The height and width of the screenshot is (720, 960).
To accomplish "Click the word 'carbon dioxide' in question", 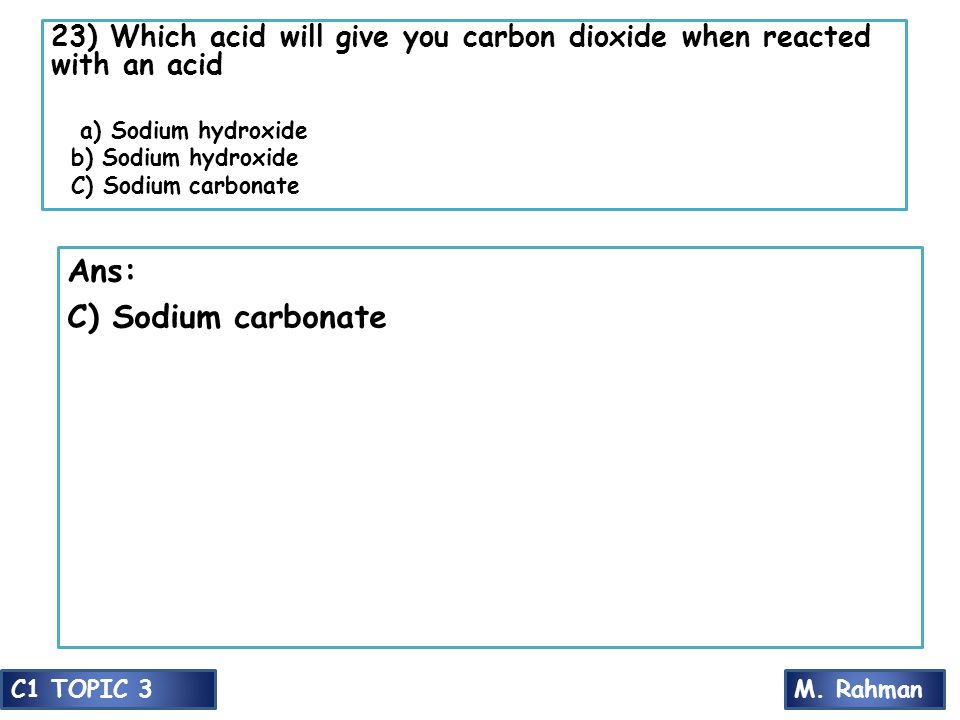I will click(x=564, y=37).
